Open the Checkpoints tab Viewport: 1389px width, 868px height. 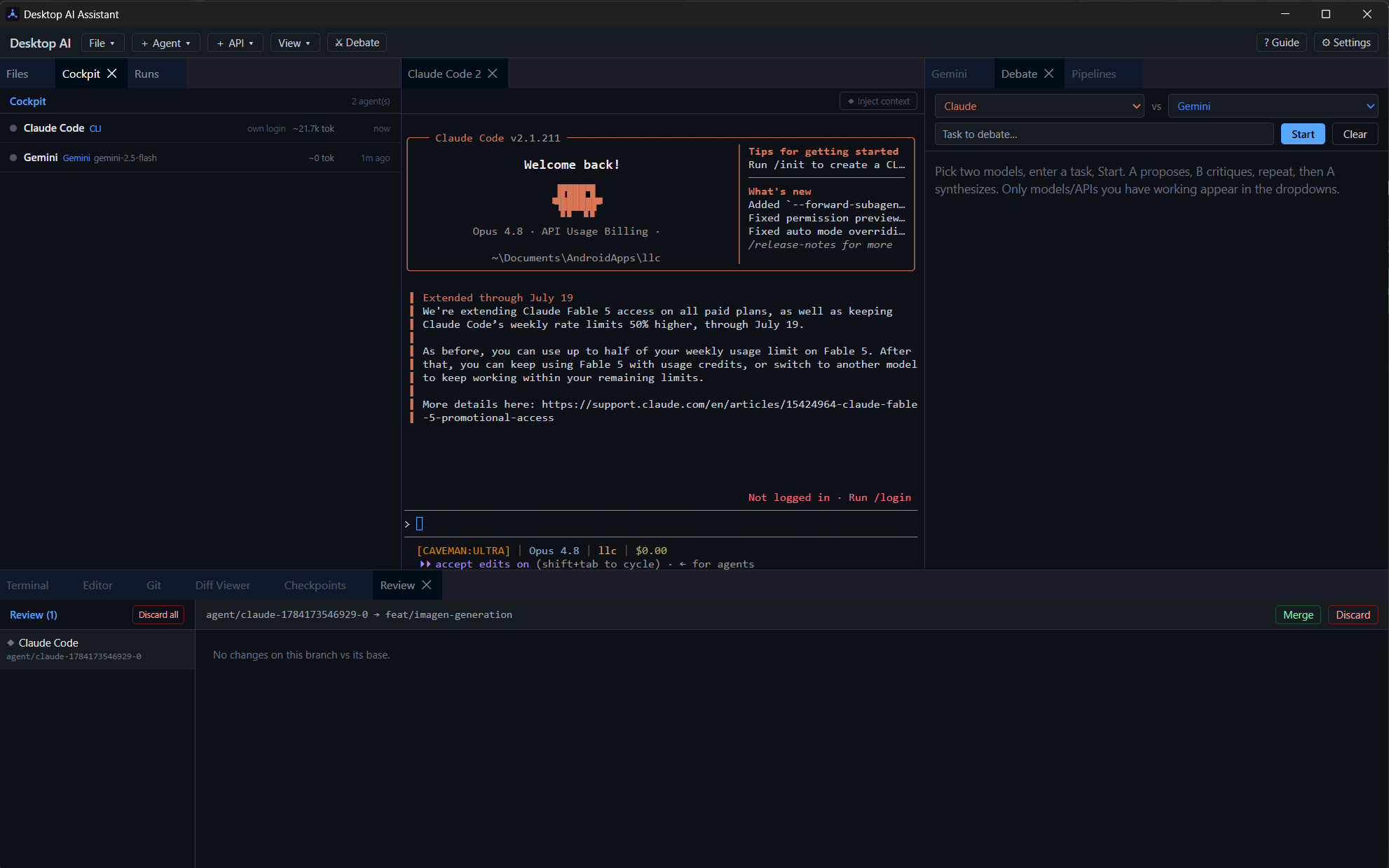point(315,585)
